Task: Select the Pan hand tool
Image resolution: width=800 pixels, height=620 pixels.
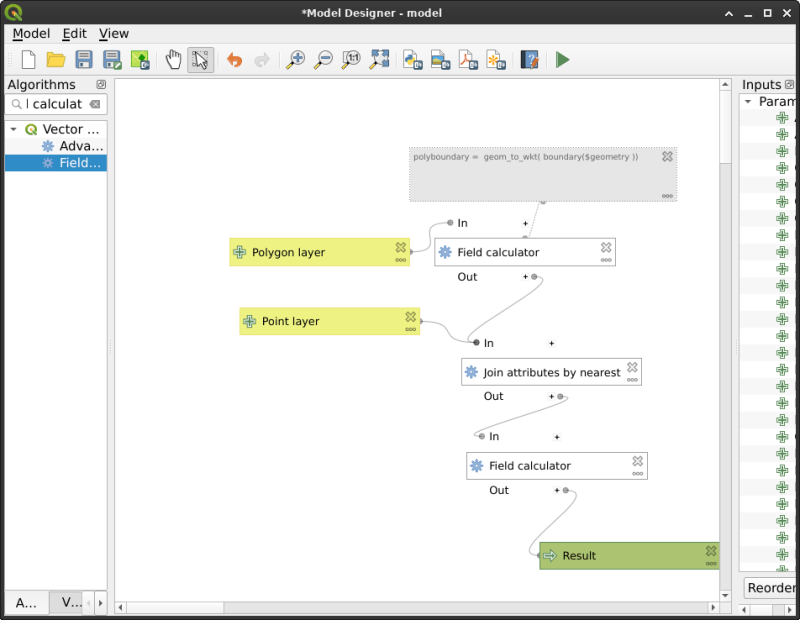Action: [x=173, y=60]
